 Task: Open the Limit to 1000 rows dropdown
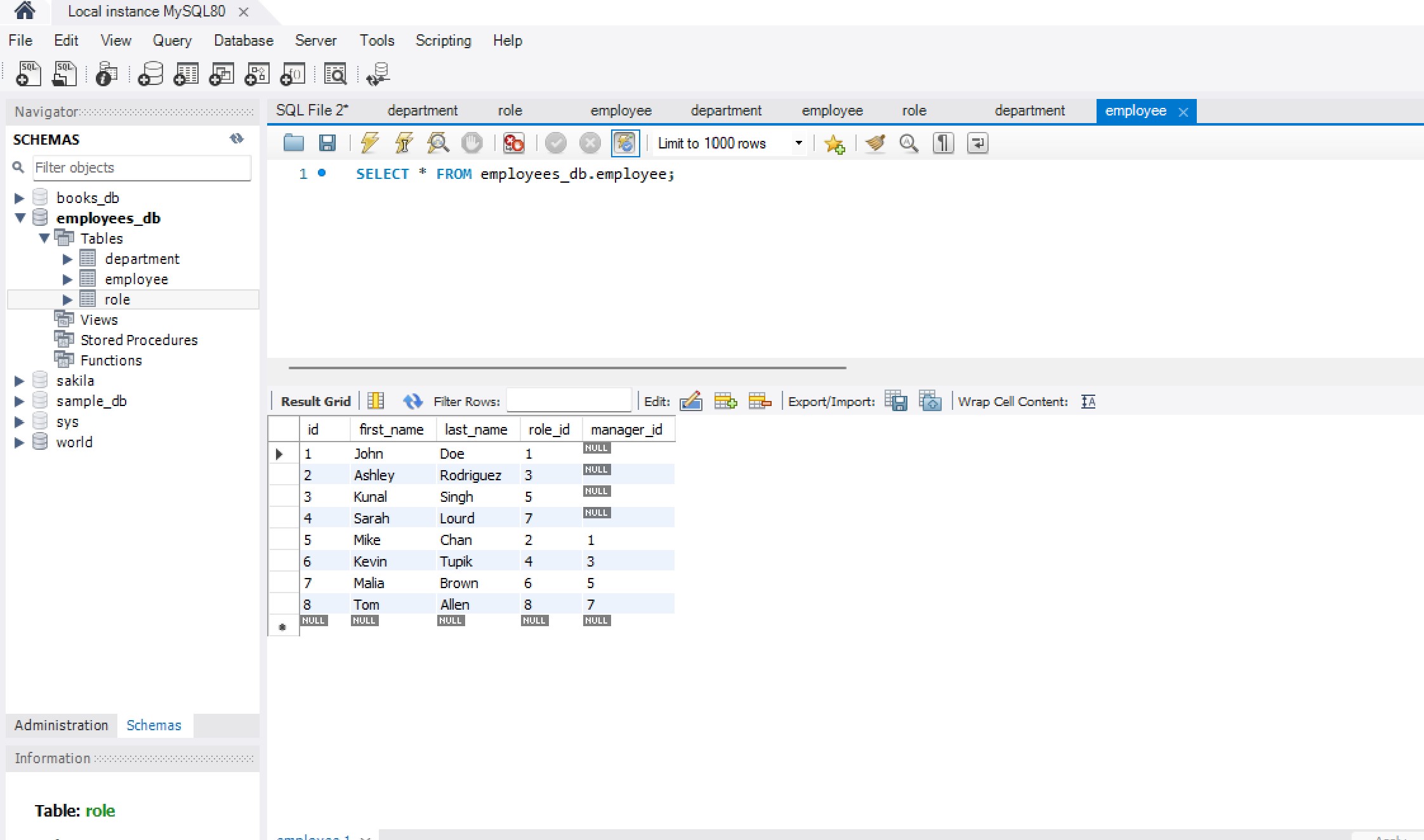[798, 143]
